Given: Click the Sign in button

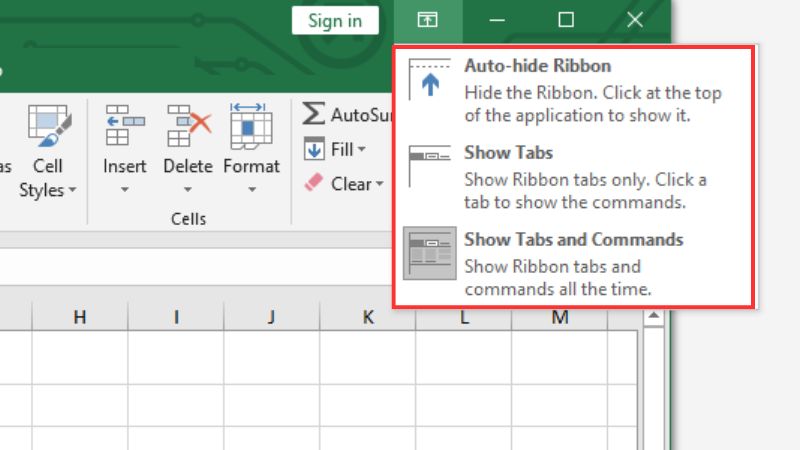Looking at the screenshot, I should point(335,20).
